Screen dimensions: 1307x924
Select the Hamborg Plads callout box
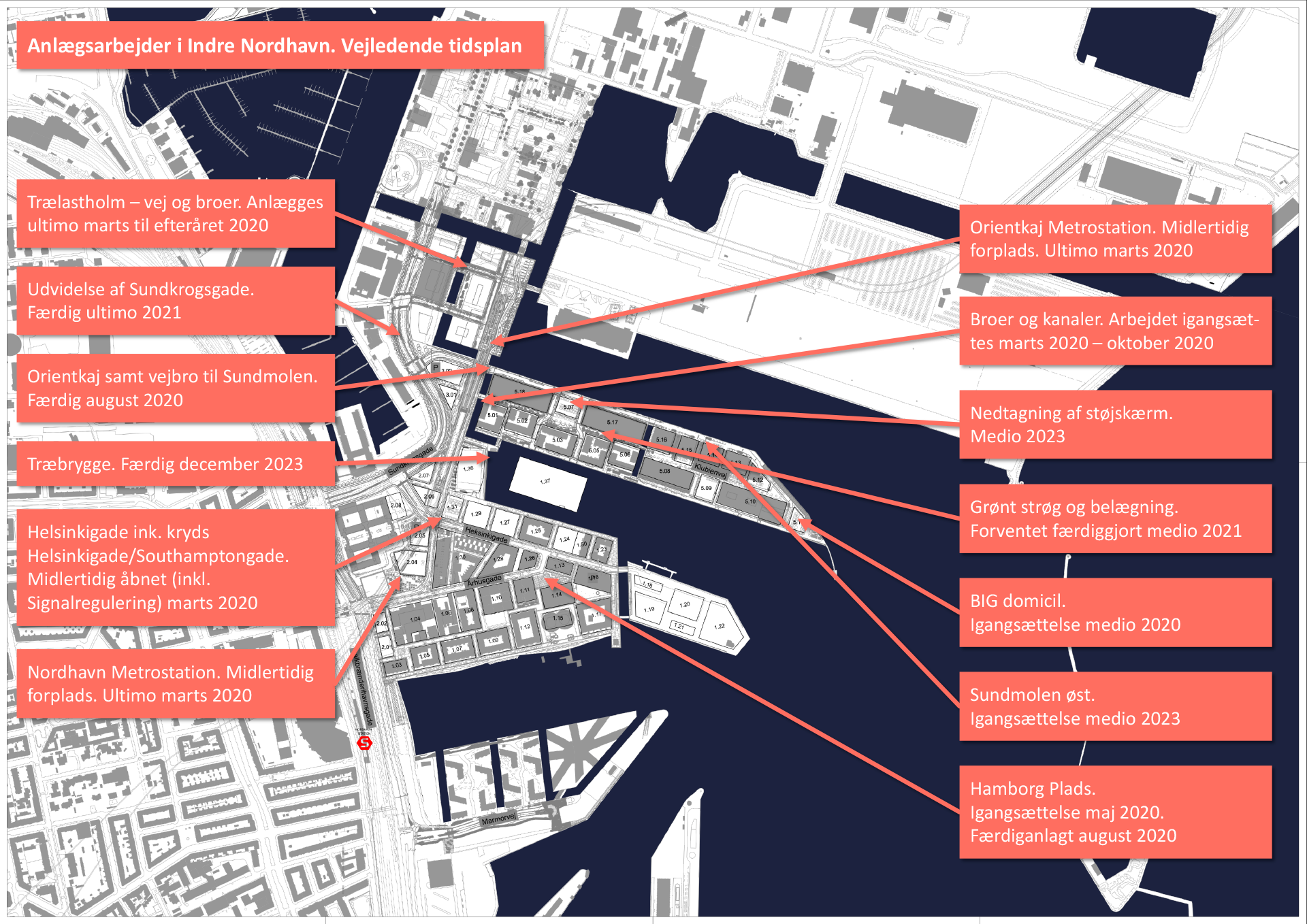(1115, 812)
